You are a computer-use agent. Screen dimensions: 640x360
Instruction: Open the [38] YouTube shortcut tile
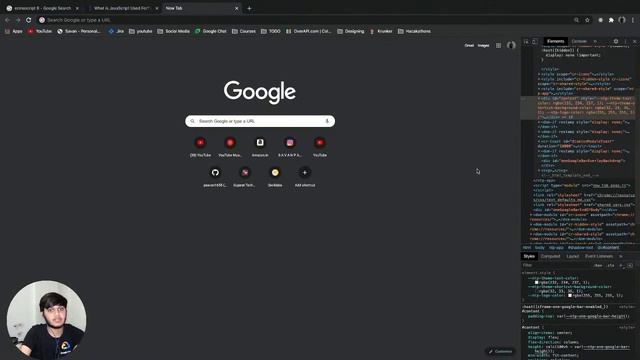coord(200,147)
